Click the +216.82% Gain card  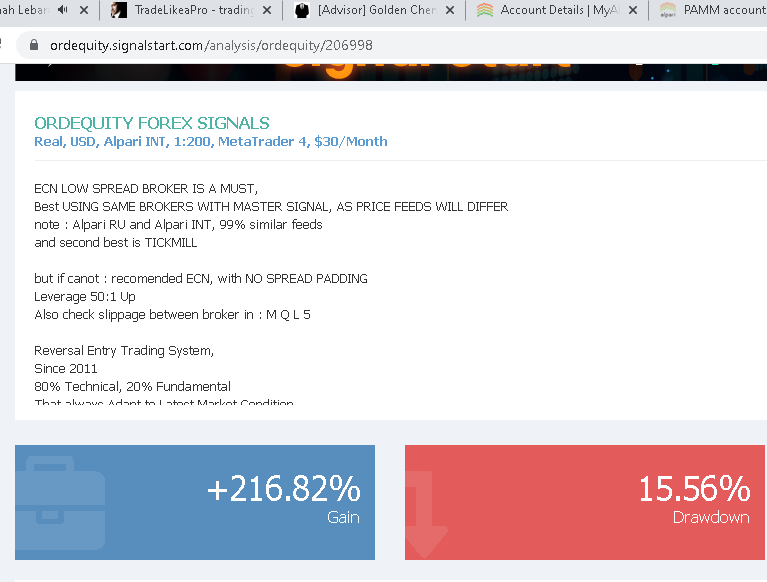point(195,502)
